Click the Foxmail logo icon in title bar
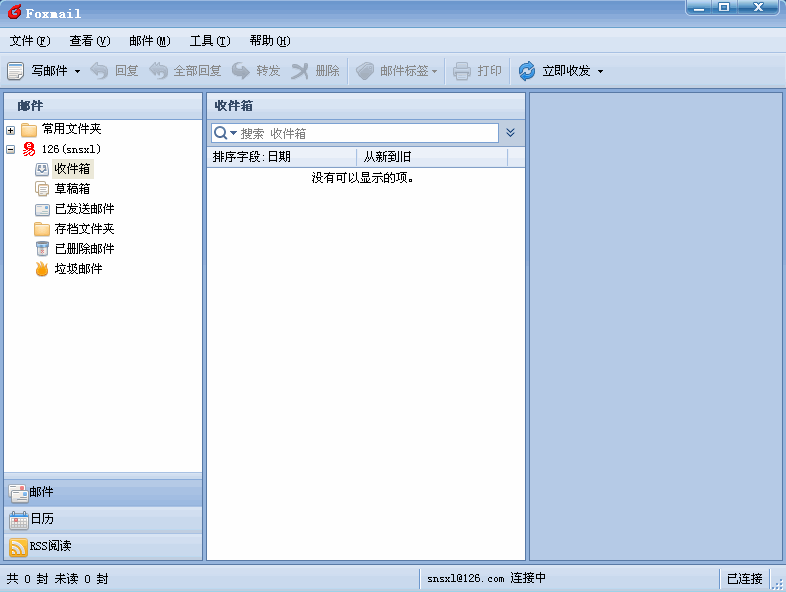Image resolution: width=786 pixels, height=592 pixels. 15,11
